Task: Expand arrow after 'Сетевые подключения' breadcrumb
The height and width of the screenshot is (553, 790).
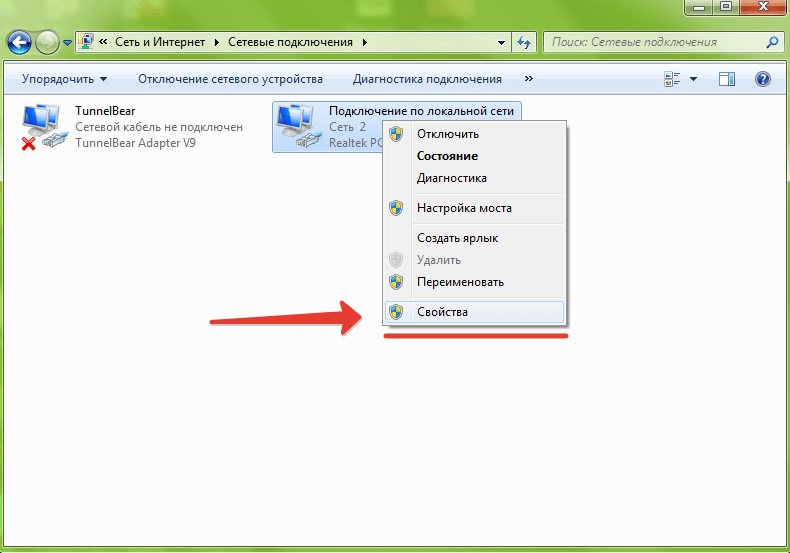Action: [x=364, y=42]
